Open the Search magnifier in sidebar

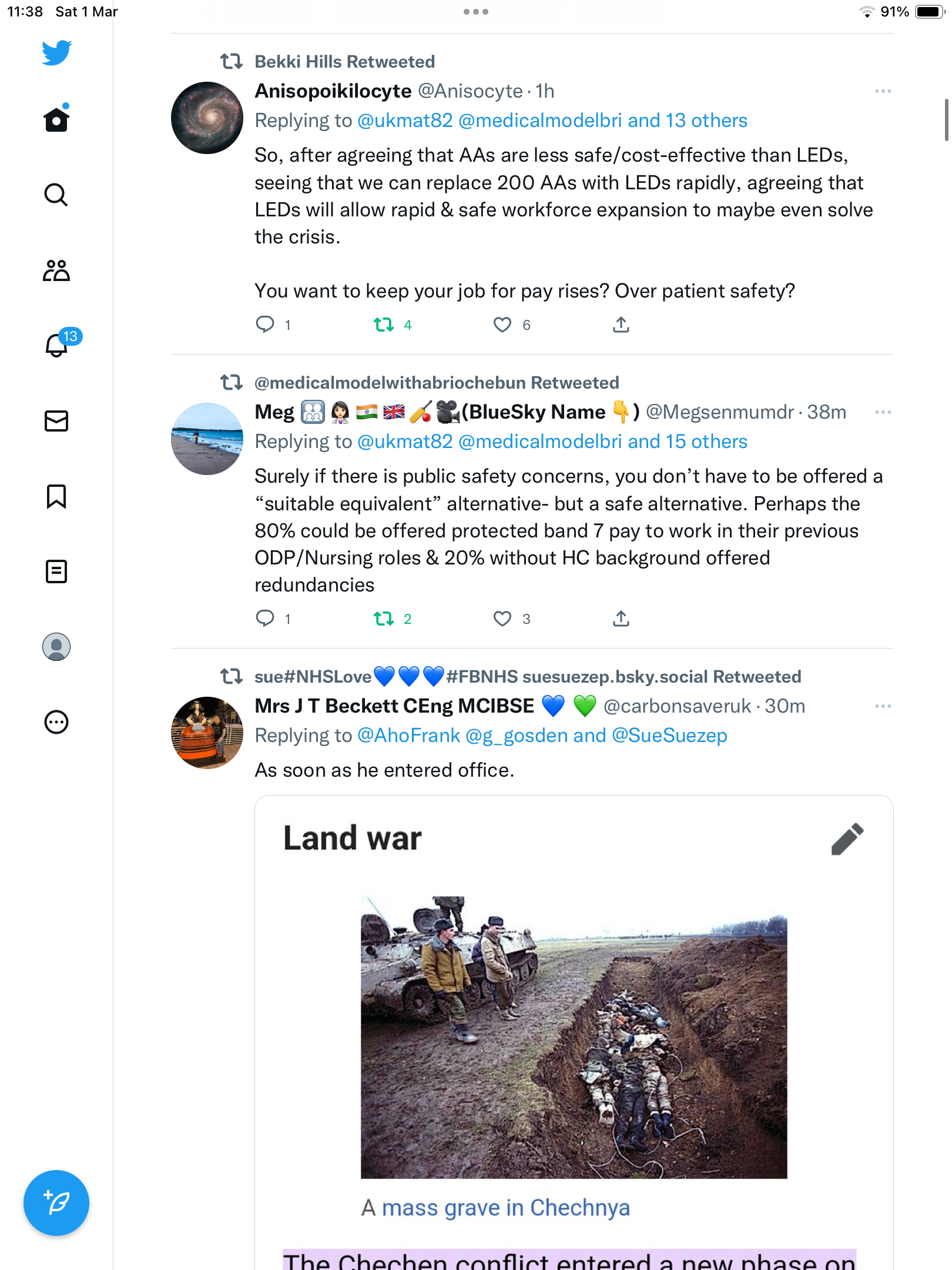click(x=56, y=195)
